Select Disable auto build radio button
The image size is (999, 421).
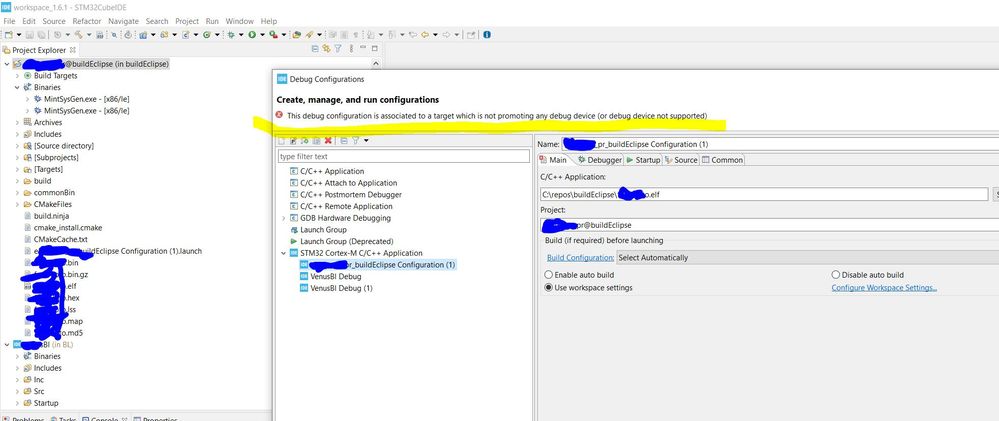(x=836, y=275)
